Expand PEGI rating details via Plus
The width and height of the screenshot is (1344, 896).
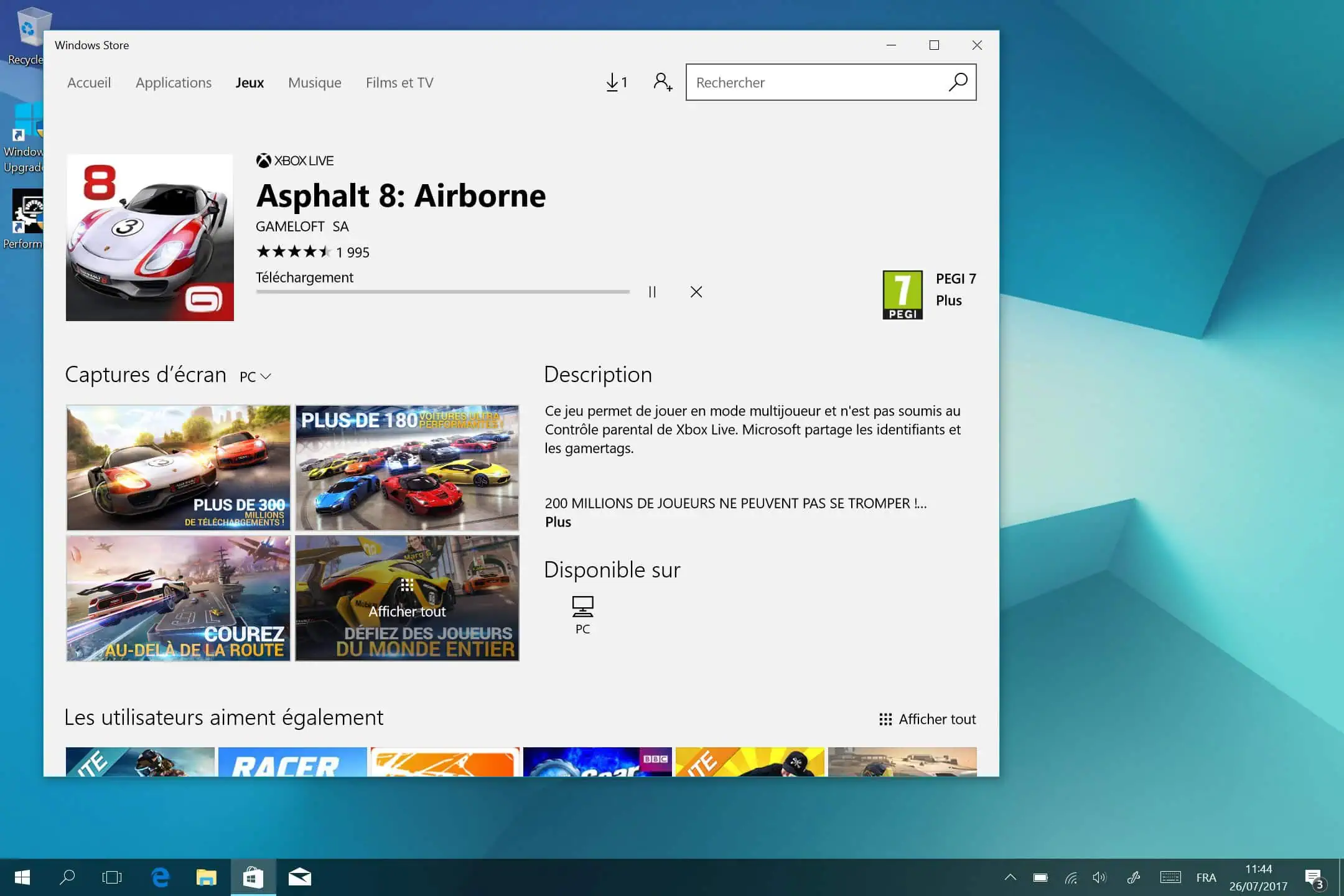pyautogui.click(x=948, y=301)
